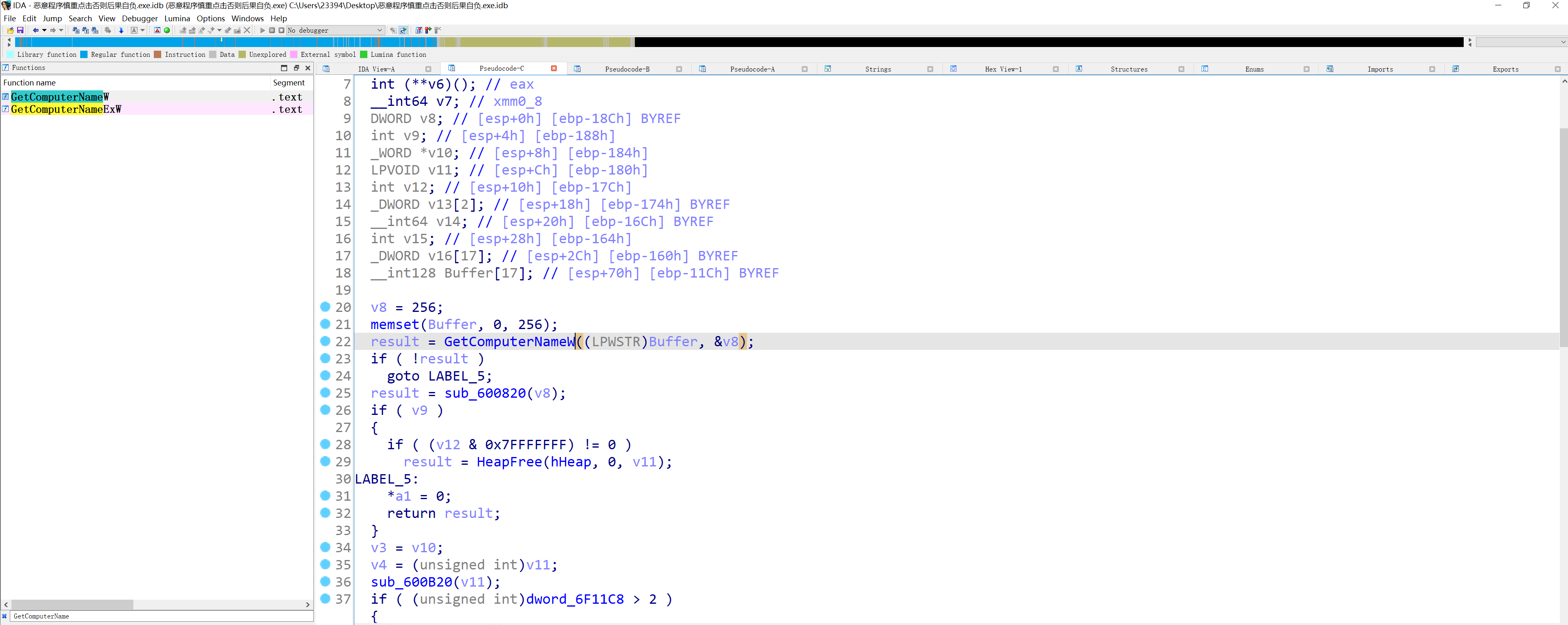The height and width of the screenshot is (625, 1568).
Task: Click the red warning triangle icon
Action: (x=157, y=30)
